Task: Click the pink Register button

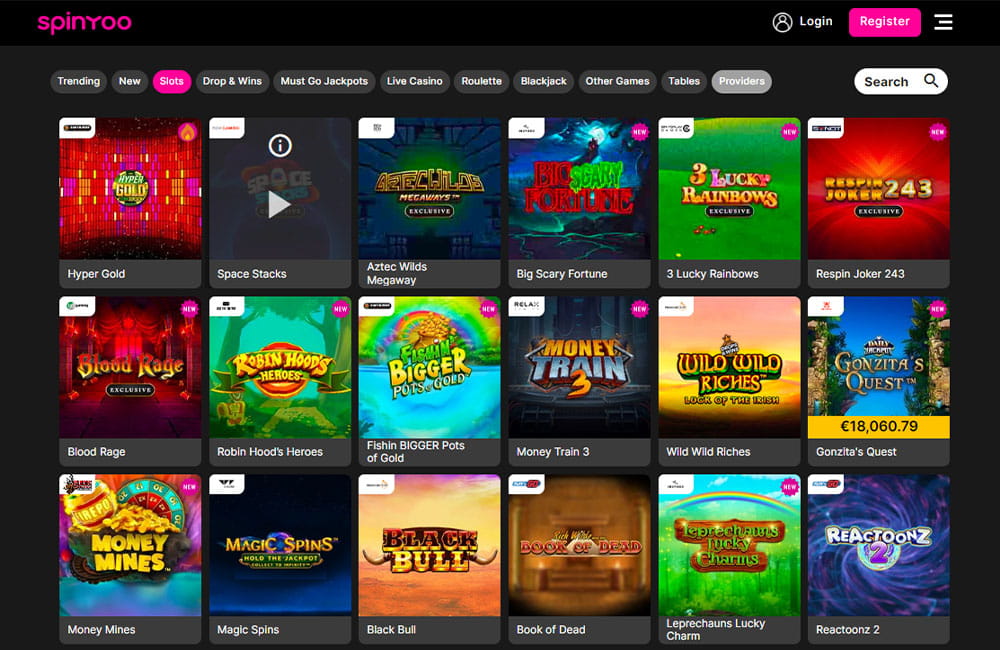Action: coord(885,22)
